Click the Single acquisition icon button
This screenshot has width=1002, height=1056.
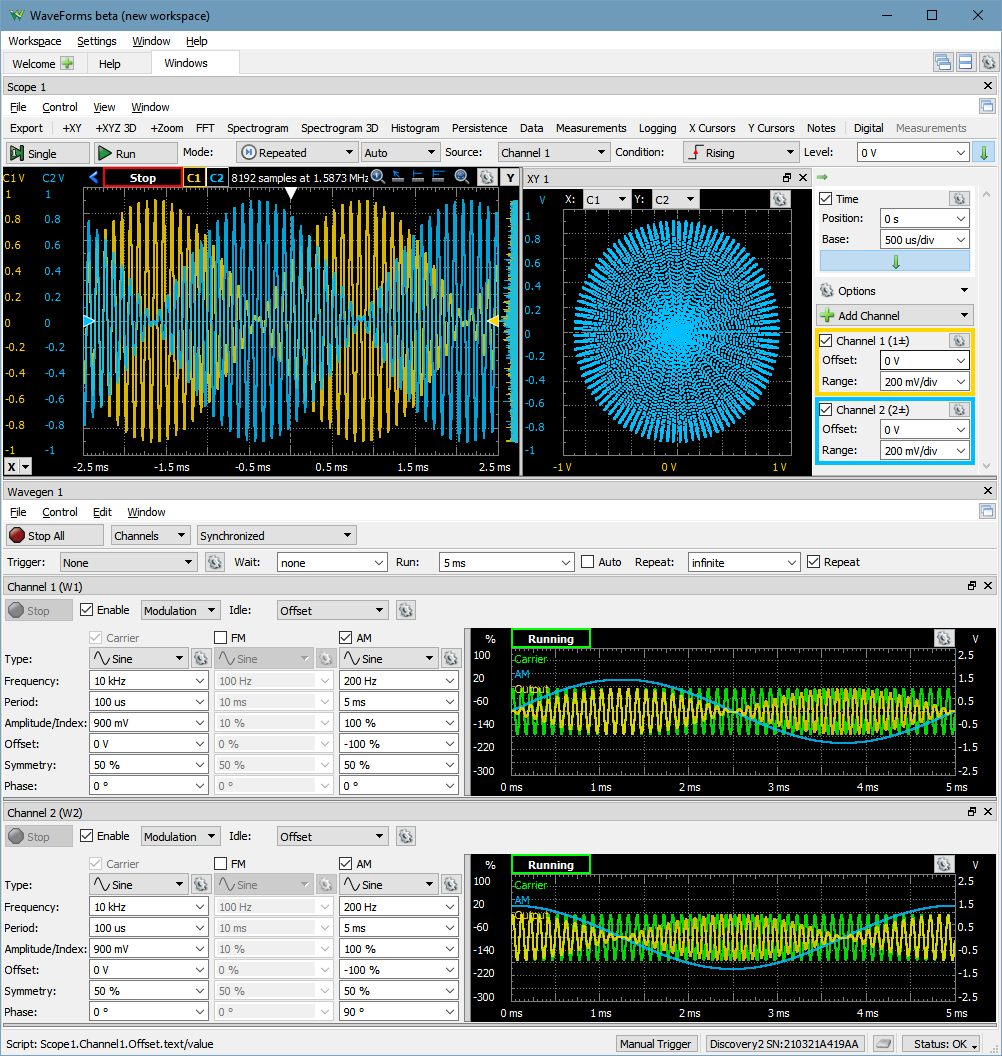[17, 153]
